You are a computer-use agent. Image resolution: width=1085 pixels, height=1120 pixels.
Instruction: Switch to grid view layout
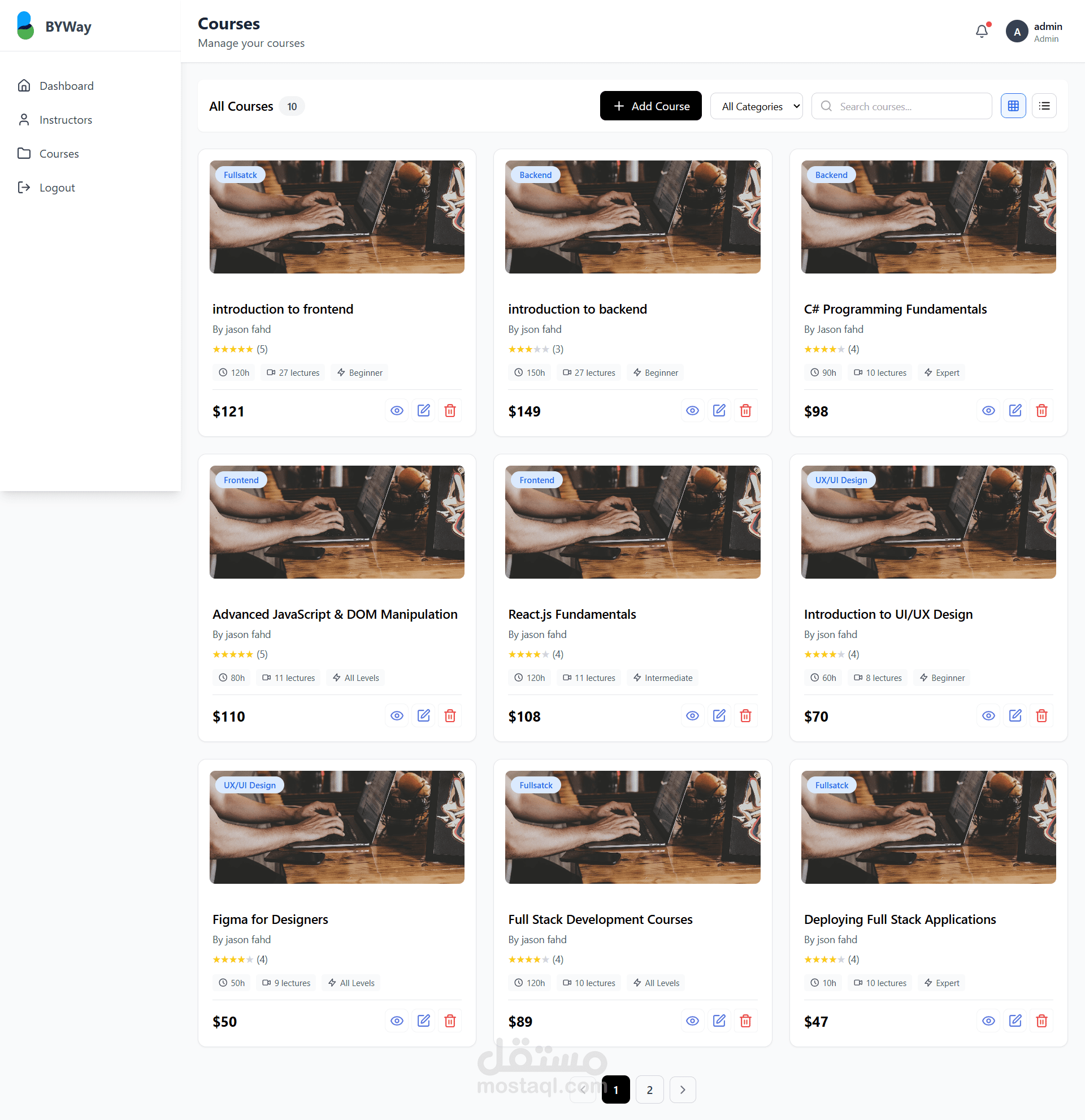[x=1013, y=106]
